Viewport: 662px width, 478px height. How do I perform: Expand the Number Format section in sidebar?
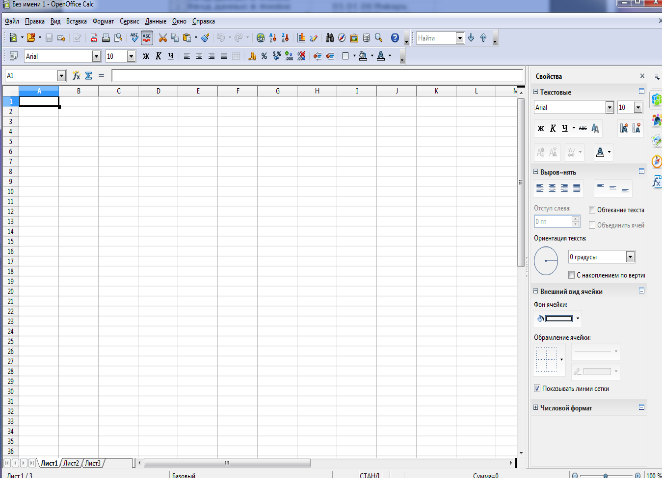[536, 408]
